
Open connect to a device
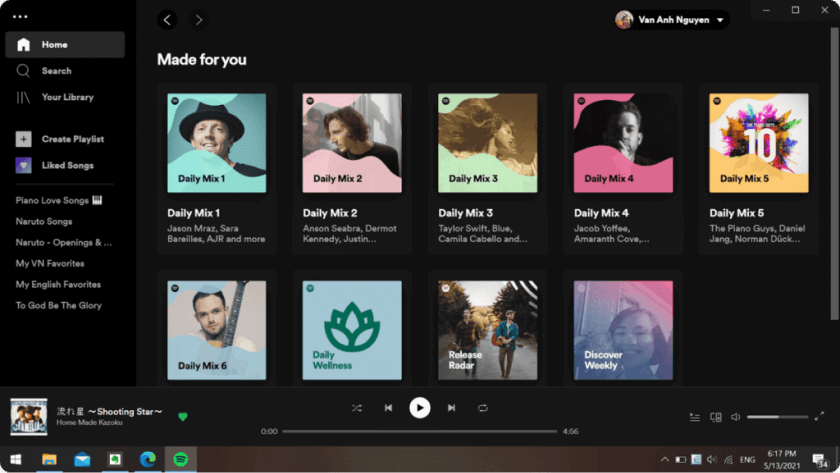pyautogui.click(x=716, y=417)
